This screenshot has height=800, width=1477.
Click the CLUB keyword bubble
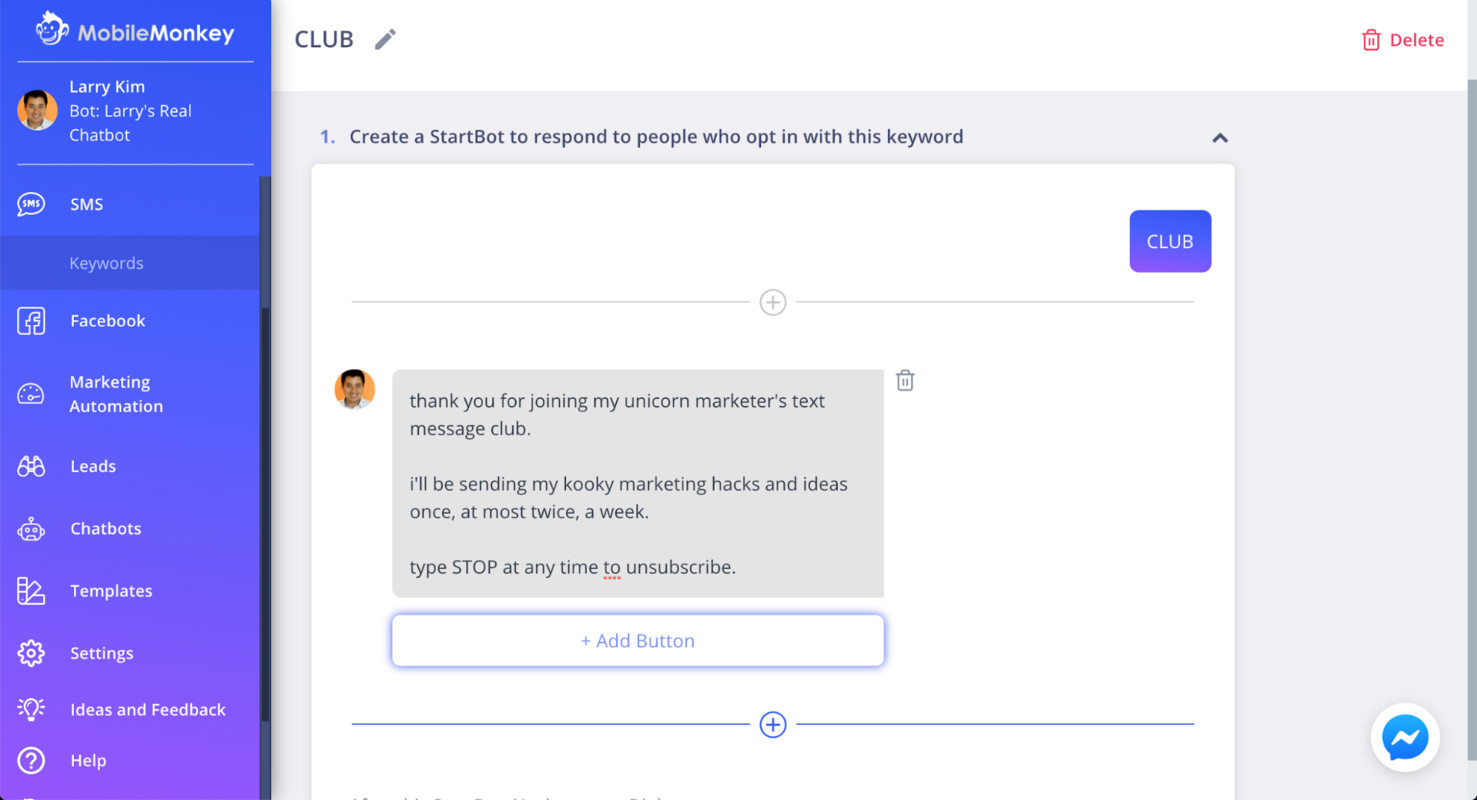coord(1170,241)
